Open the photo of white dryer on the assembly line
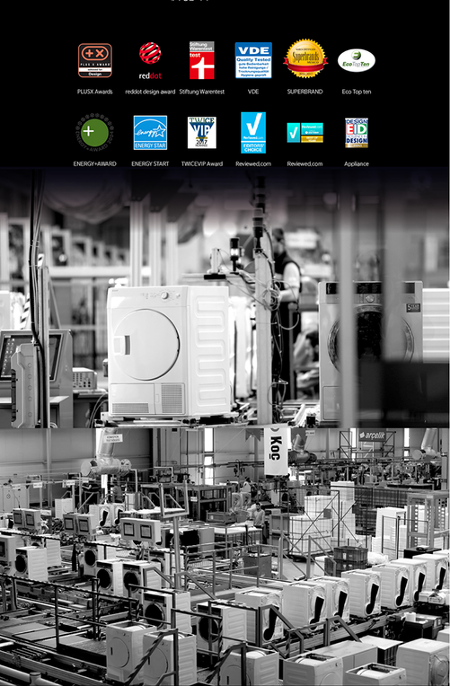 click(225, 298)
